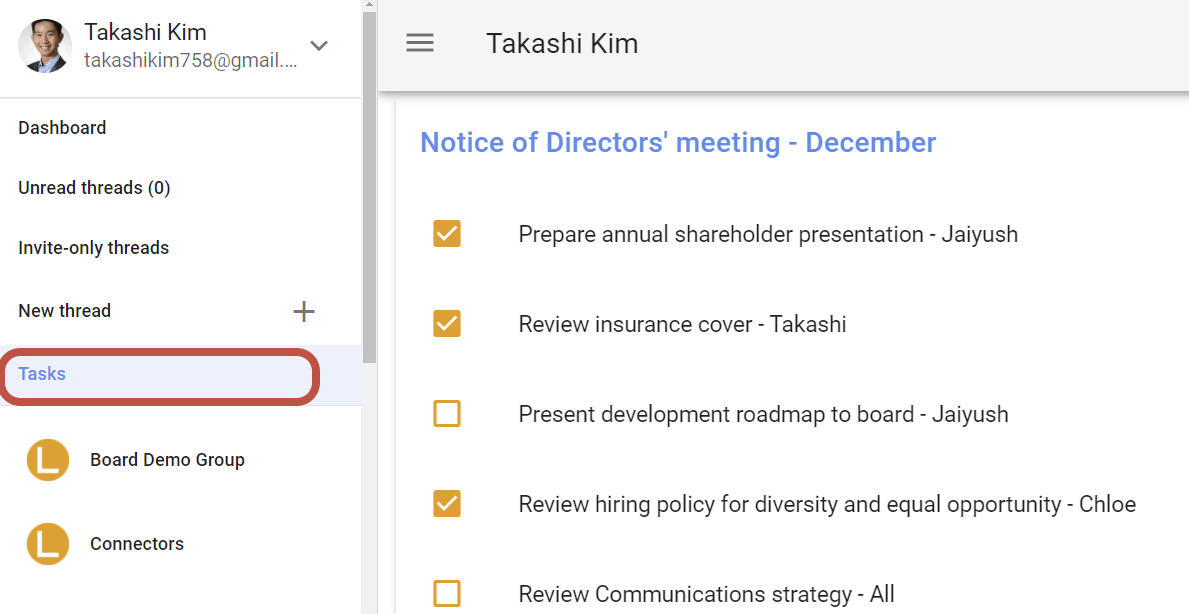The image size is (1189, 614).
Task: Open Dashboard in the sidebar
Action: click(x=62, y=128)
